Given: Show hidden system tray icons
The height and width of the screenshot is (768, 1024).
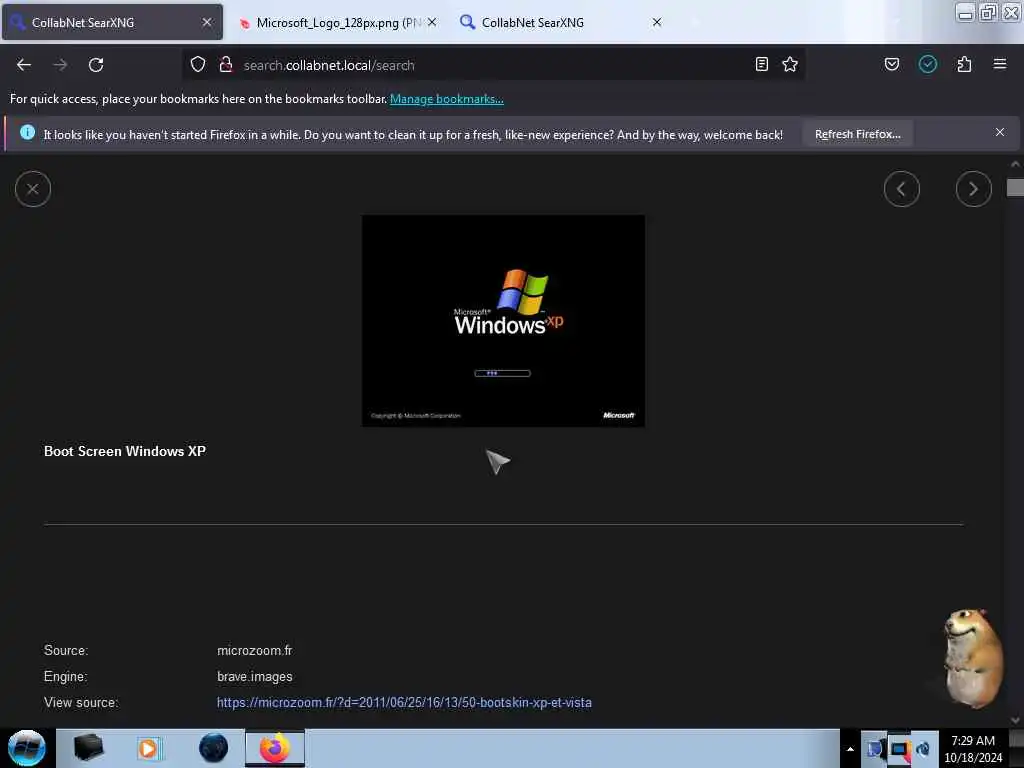Looking at the screenshot, I should pyautogui.click(x=850, y=749).
